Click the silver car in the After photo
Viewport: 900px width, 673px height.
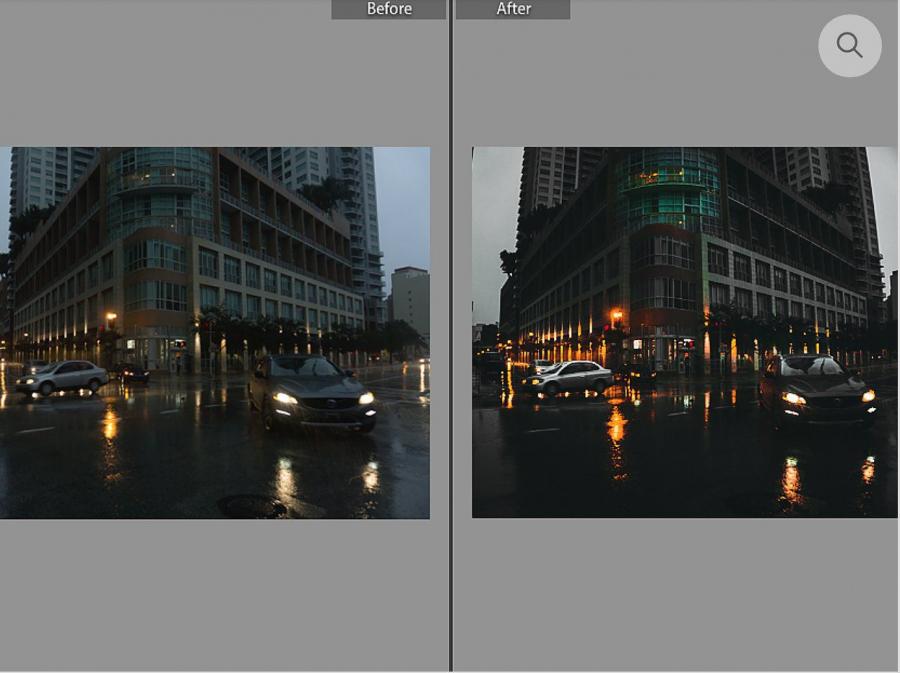[568, 377]
